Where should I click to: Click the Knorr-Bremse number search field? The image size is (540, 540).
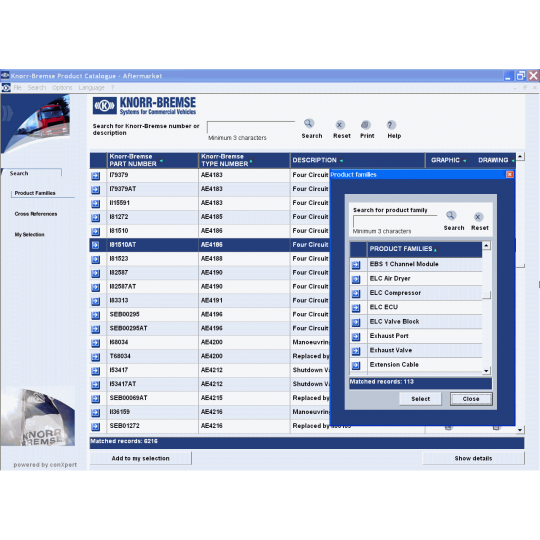pos(251,127)
